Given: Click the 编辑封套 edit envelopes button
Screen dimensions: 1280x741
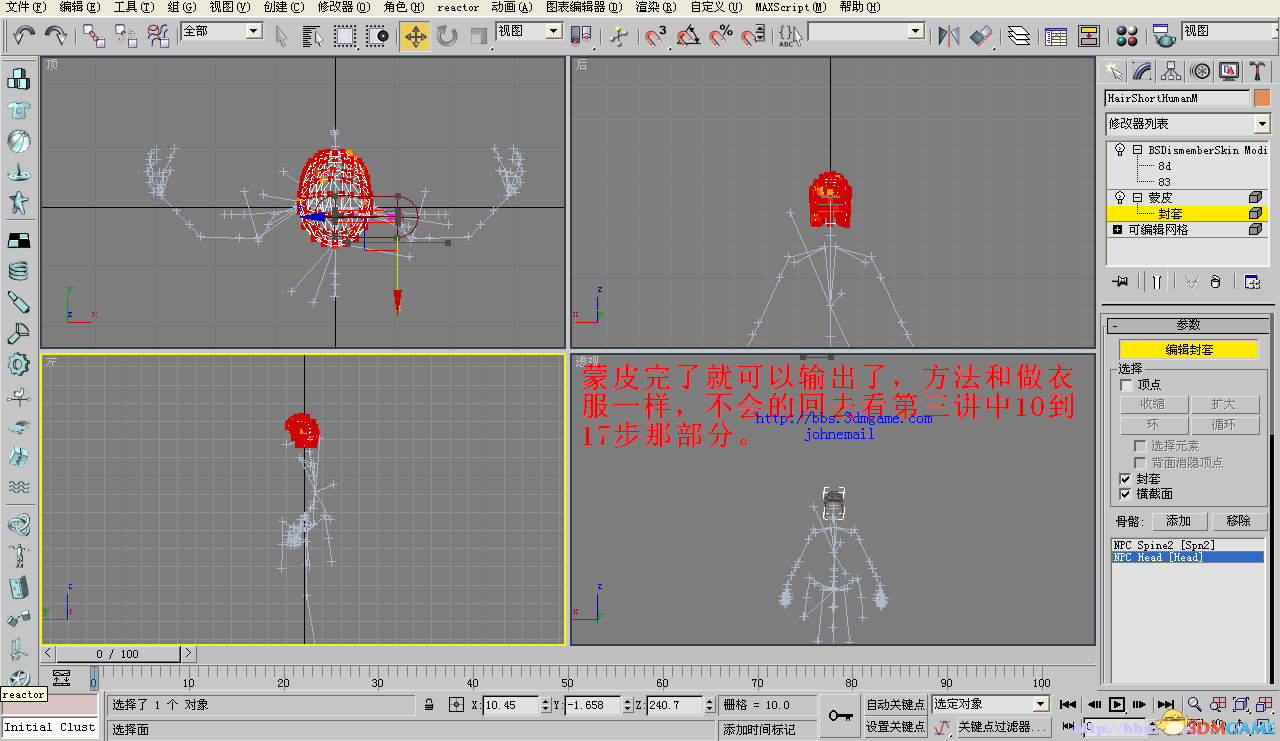Looking at the screenshot, I should pos(1189,350).
